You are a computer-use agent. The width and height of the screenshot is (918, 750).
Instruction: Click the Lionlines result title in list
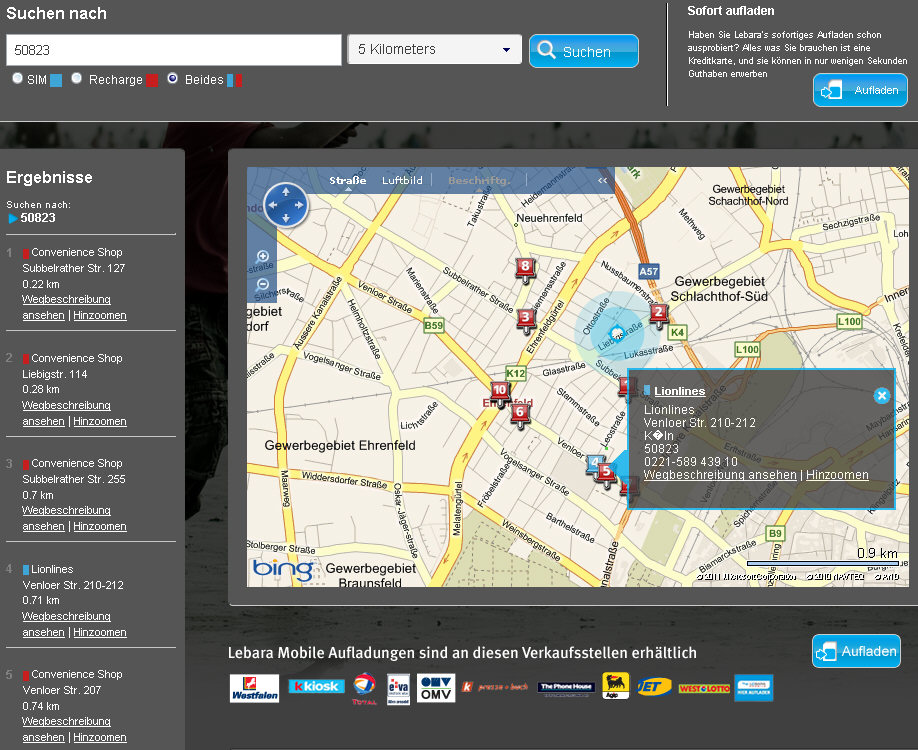[x=52, y=569]
